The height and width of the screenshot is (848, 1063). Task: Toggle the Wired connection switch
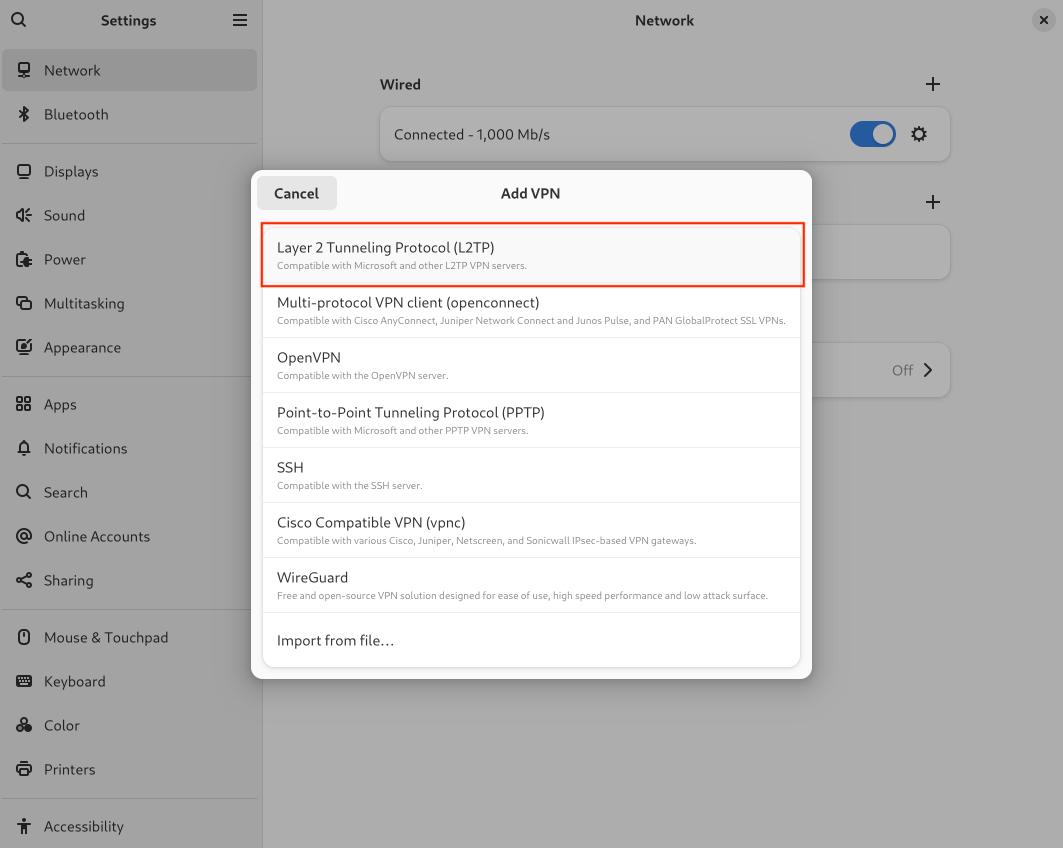click(x=873, y=134)
